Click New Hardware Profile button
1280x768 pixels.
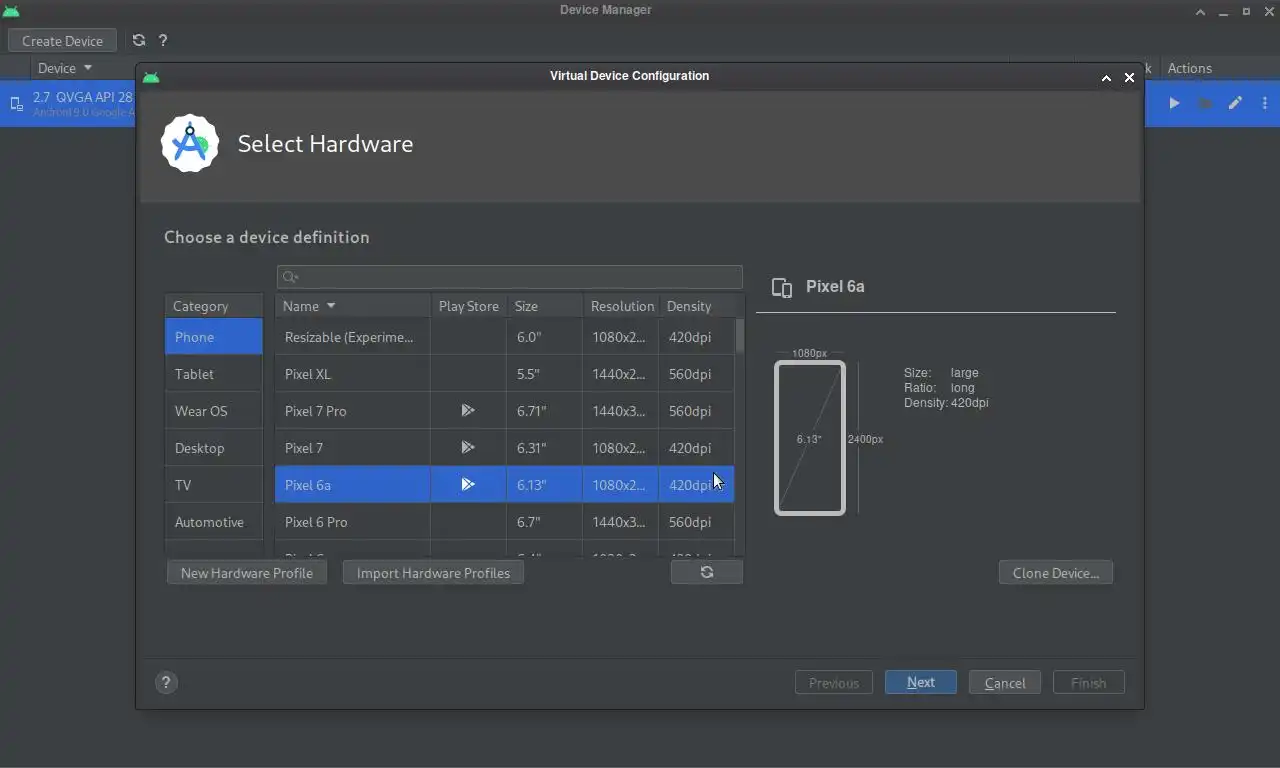pos(247,573)
